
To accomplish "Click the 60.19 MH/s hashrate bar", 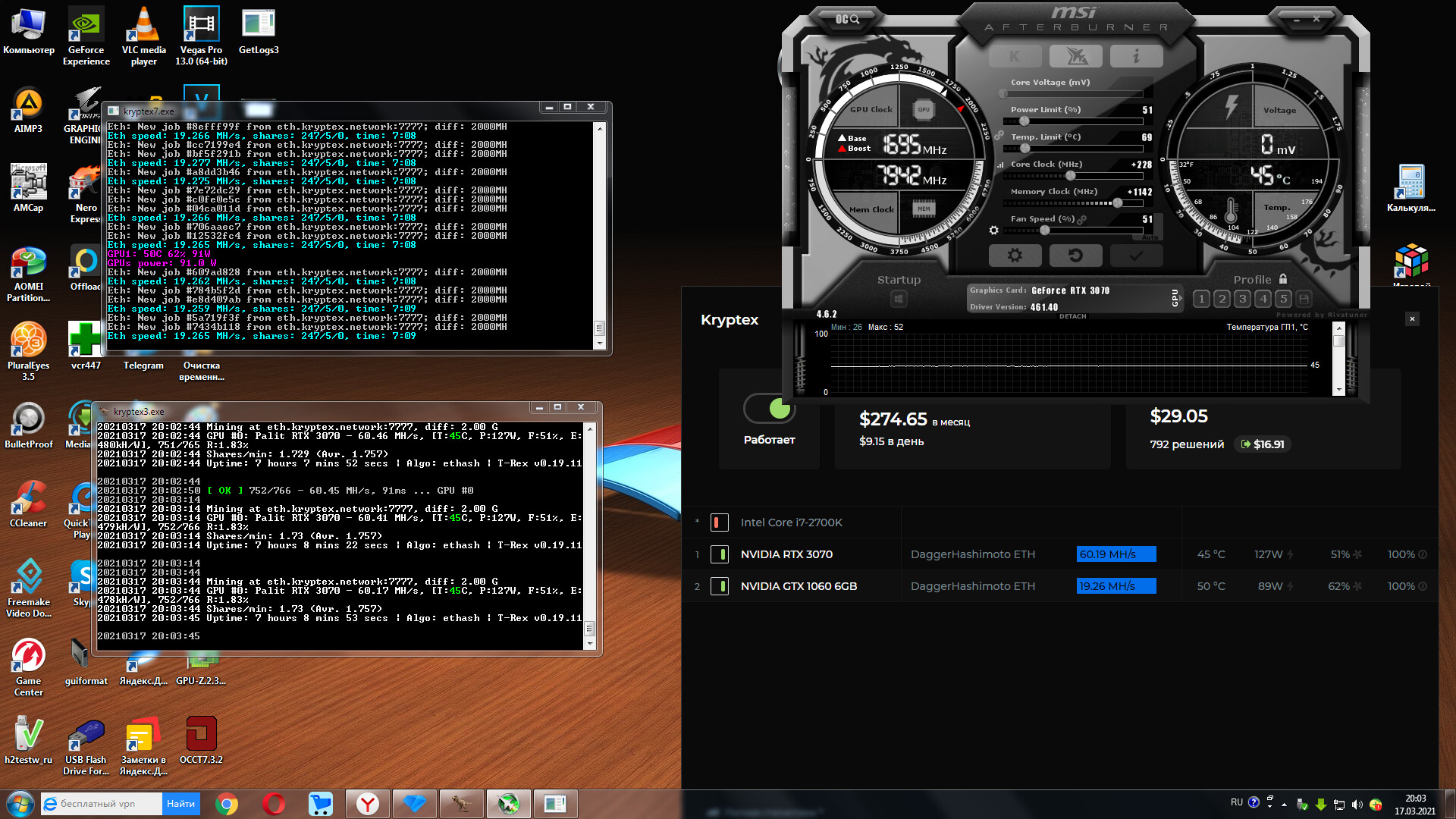I will tap(1116, 554).
